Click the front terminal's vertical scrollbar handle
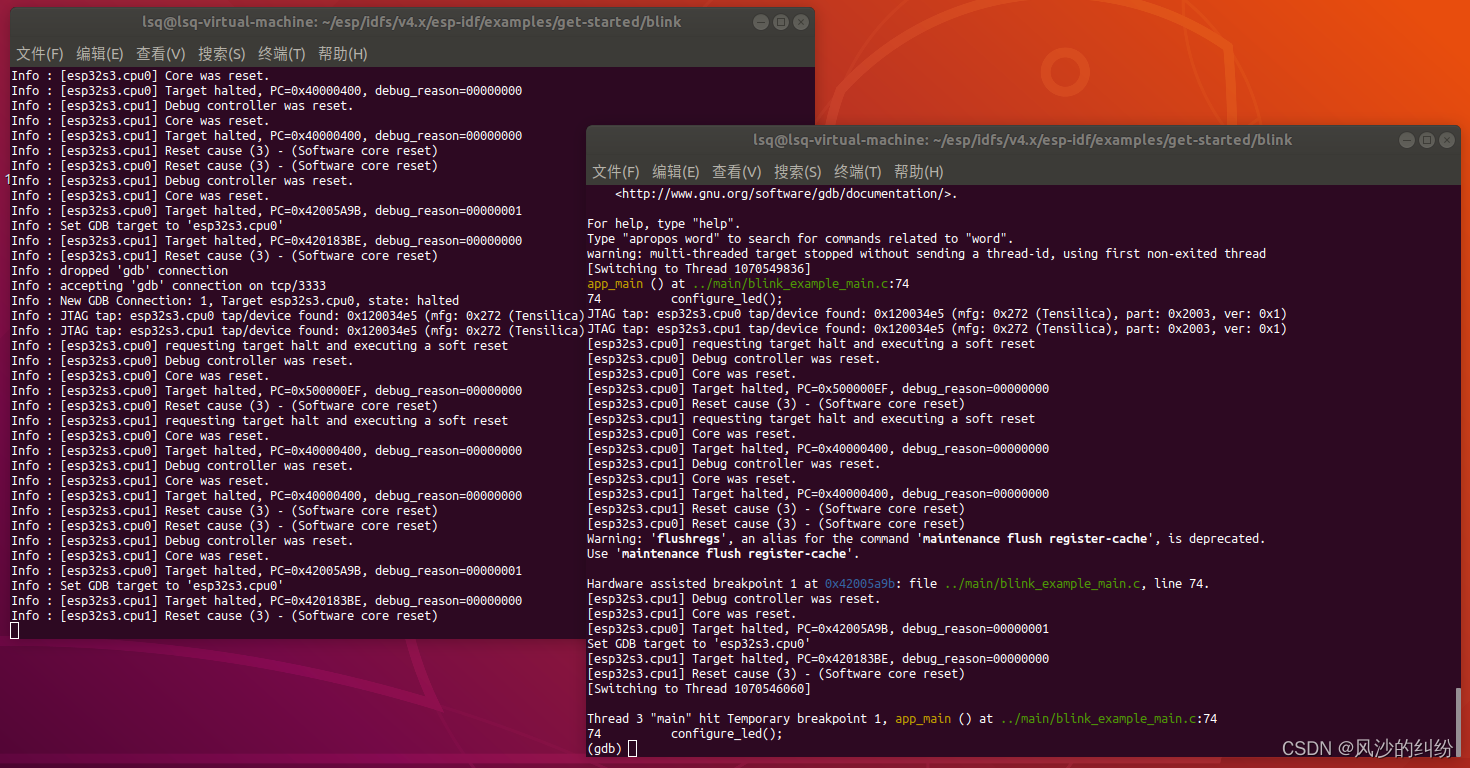This screenshot has height=768, width=1470. (1457, 722)
